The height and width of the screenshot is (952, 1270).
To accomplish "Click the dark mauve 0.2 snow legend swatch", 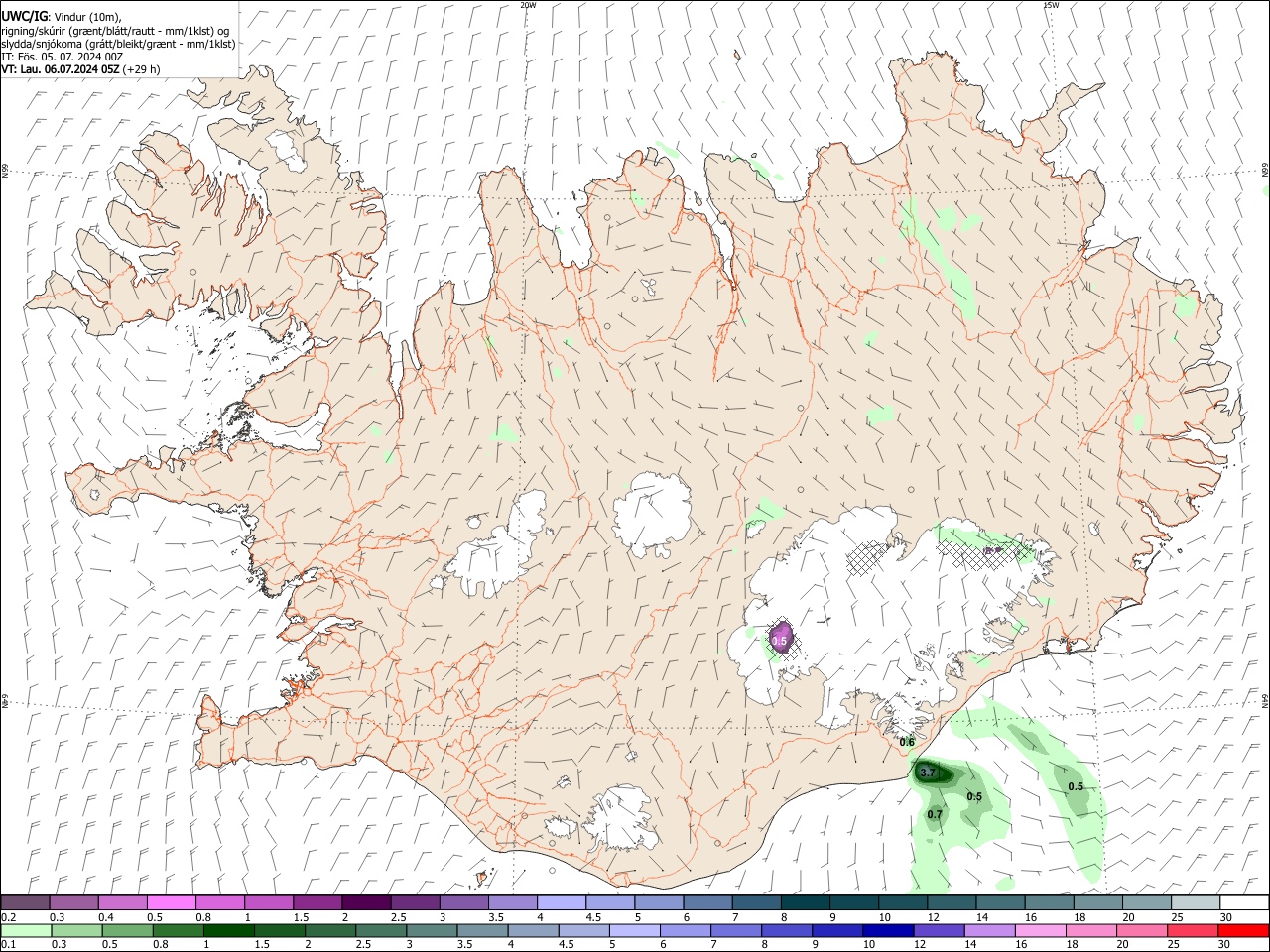I will tap(25, 902).
